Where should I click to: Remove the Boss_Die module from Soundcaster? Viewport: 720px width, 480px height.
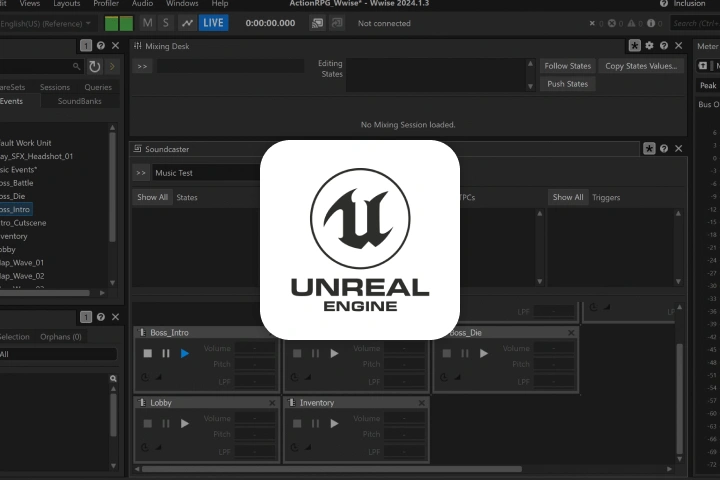571,333
